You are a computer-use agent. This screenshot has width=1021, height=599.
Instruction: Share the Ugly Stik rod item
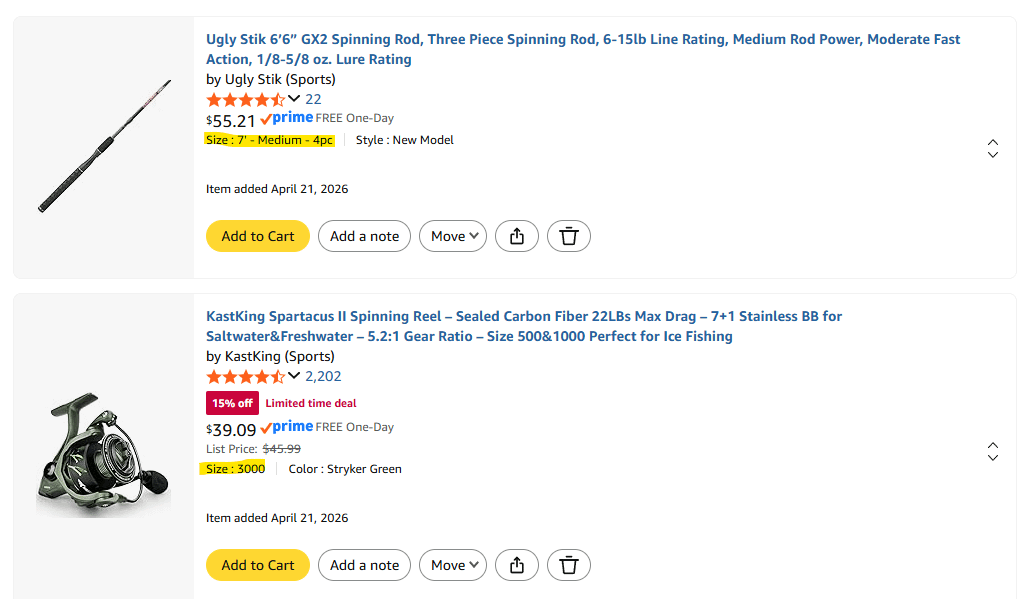517,236
